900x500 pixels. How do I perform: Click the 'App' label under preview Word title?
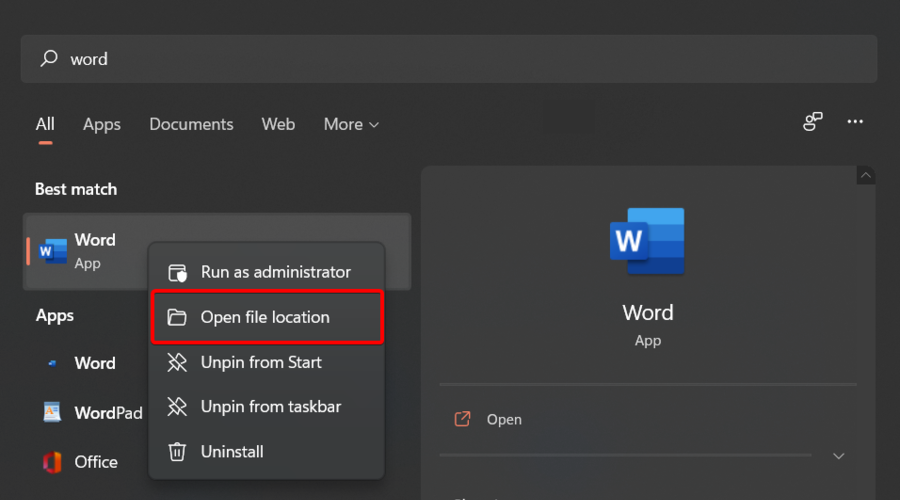(647, 340)
